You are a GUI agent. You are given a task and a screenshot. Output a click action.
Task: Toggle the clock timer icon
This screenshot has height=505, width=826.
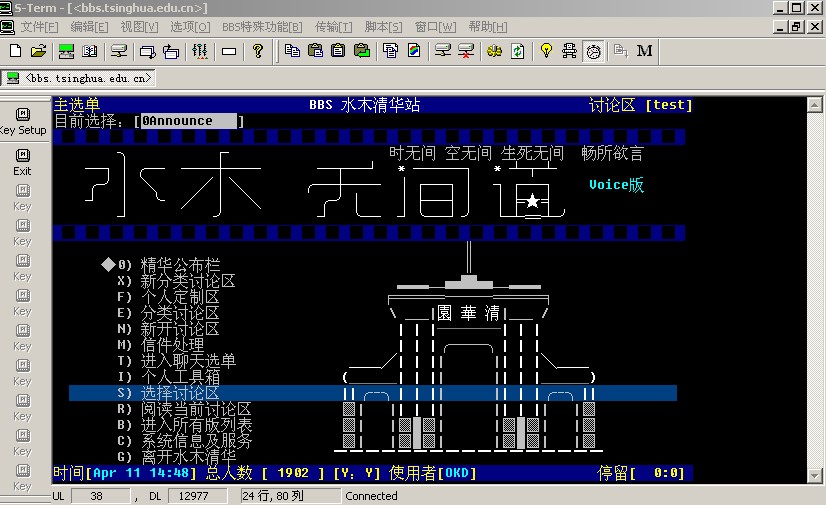pos(593,52)
